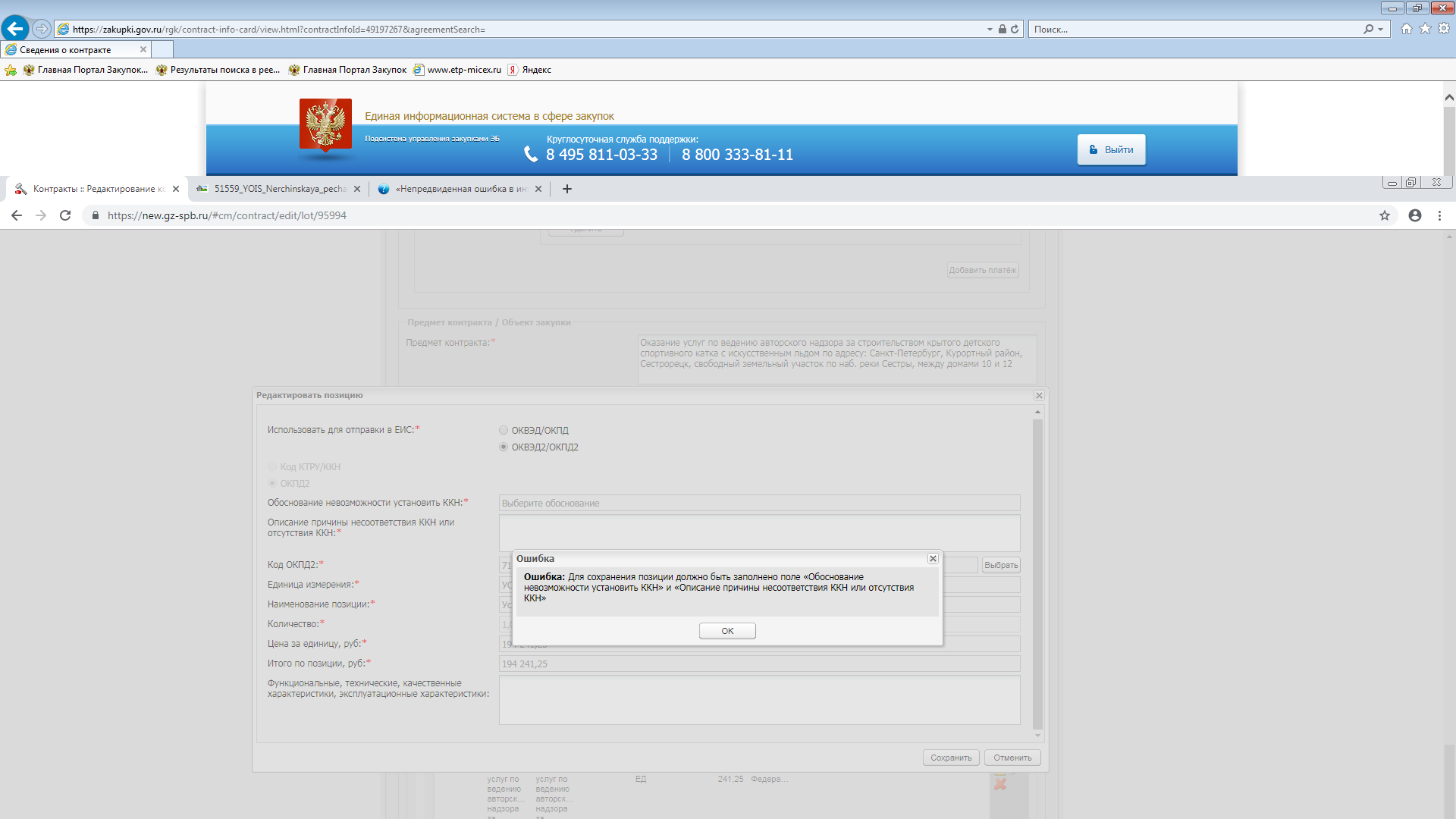Close the Ошибка error dialog with X
This screenshot has height=819, width=1456.
pyautogui.click(x=933, y=558)
